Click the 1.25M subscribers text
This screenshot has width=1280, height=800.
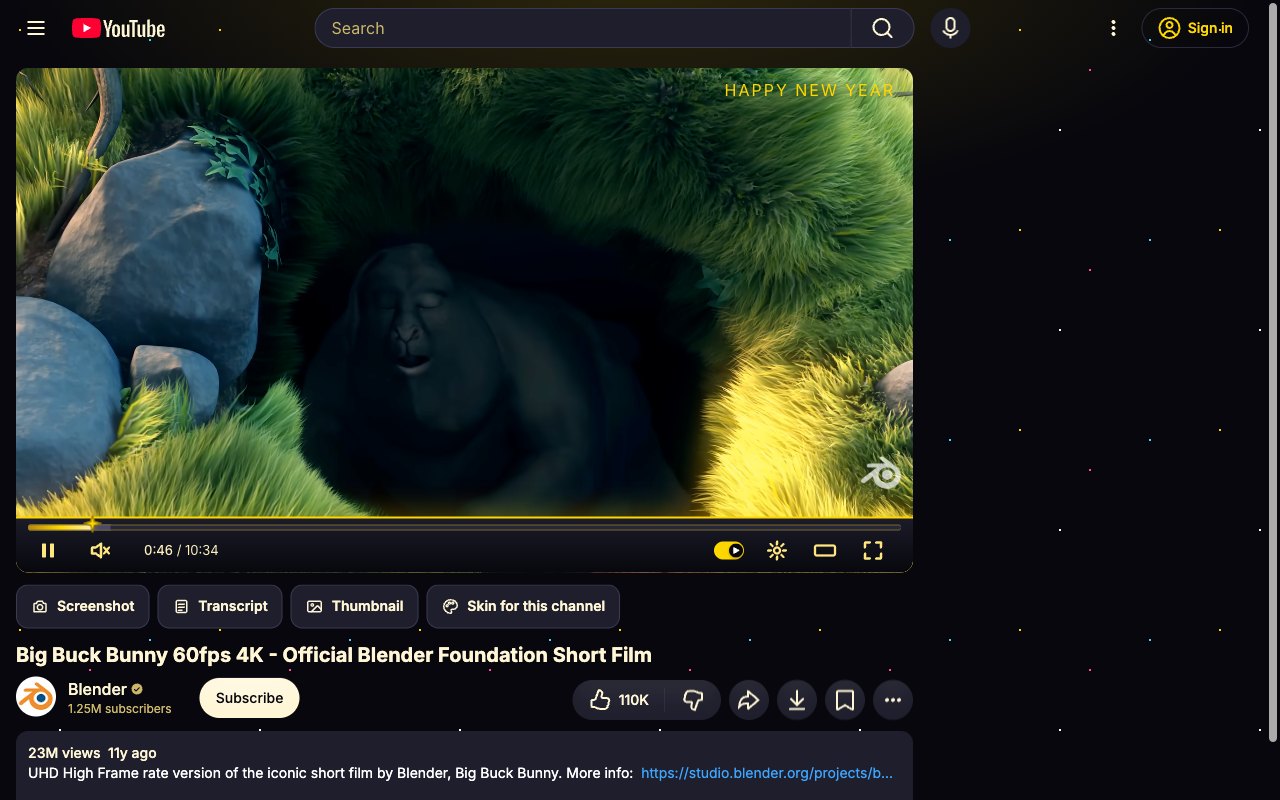click(120, 709)
